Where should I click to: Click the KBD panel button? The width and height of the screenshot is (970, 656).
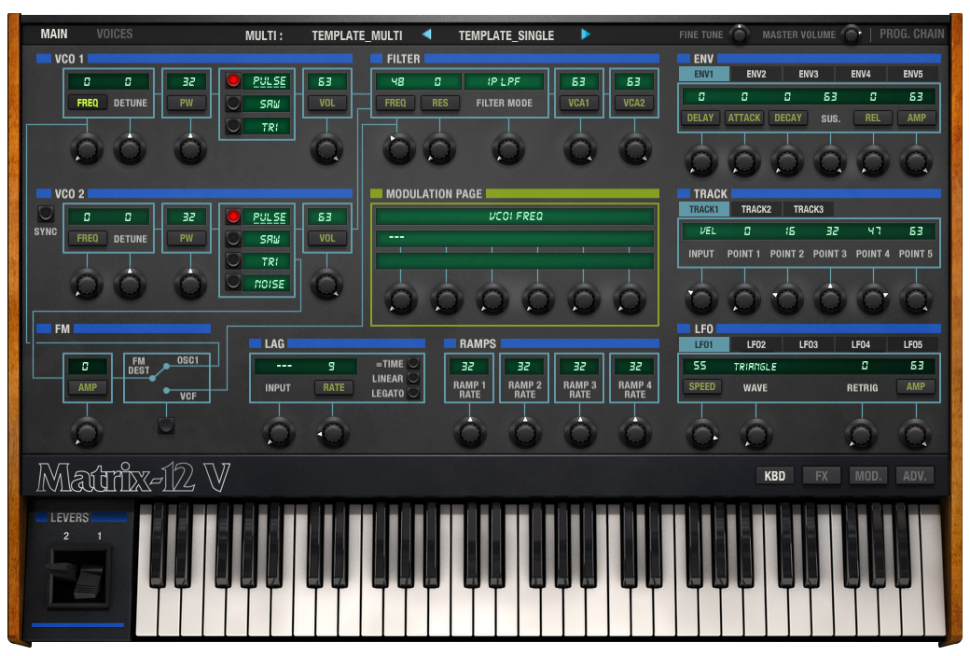coord(775,476)
